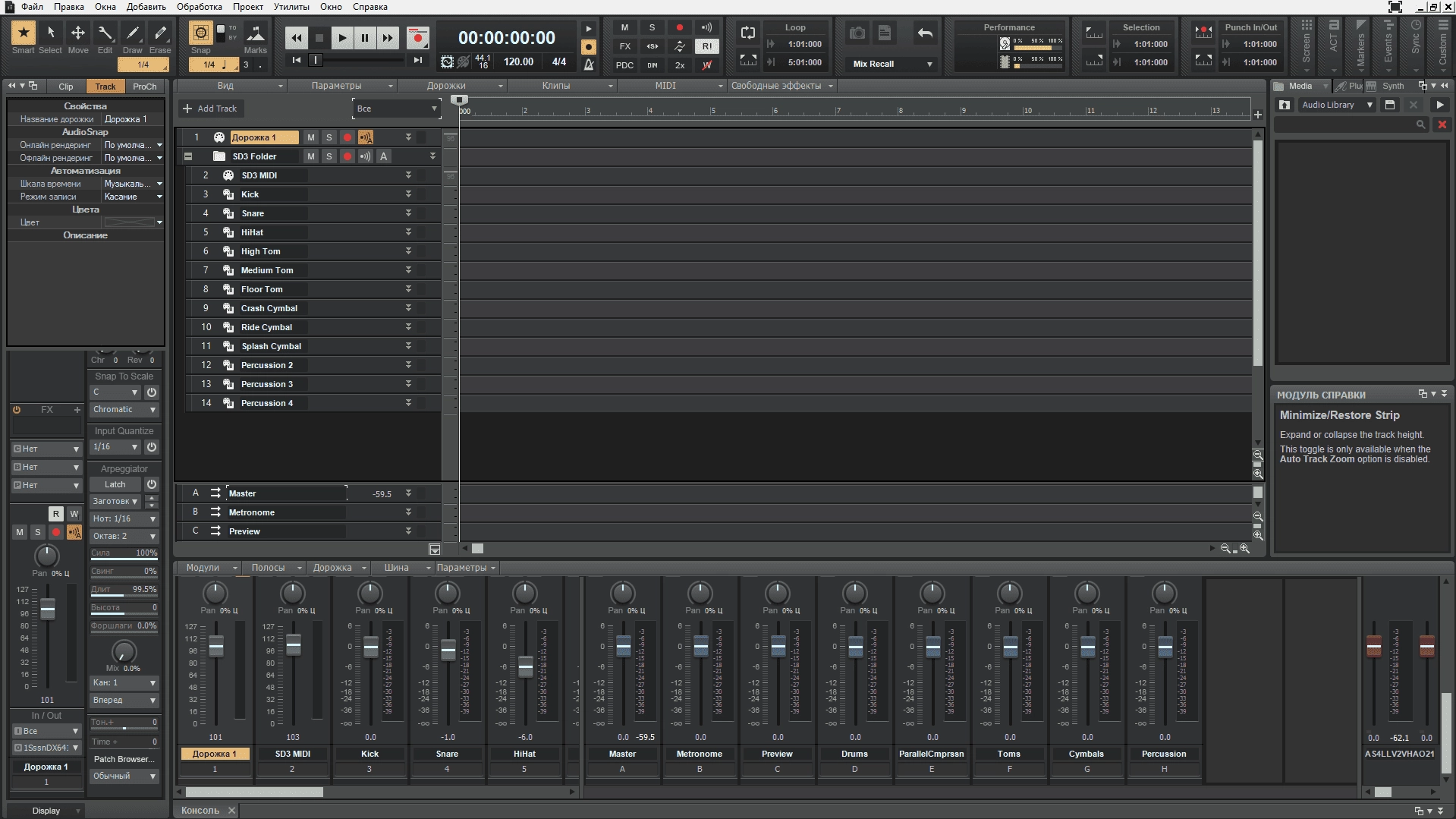Collapse the SD3 Folder
Screen dimensions: 1456x819
[x=188, y=156]
